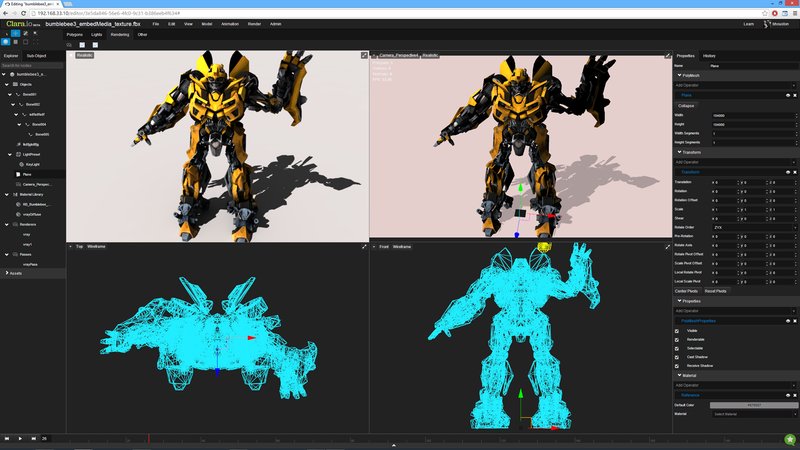
Task: Maximize the Front wireframe viewport
Action: coord(667,246)
